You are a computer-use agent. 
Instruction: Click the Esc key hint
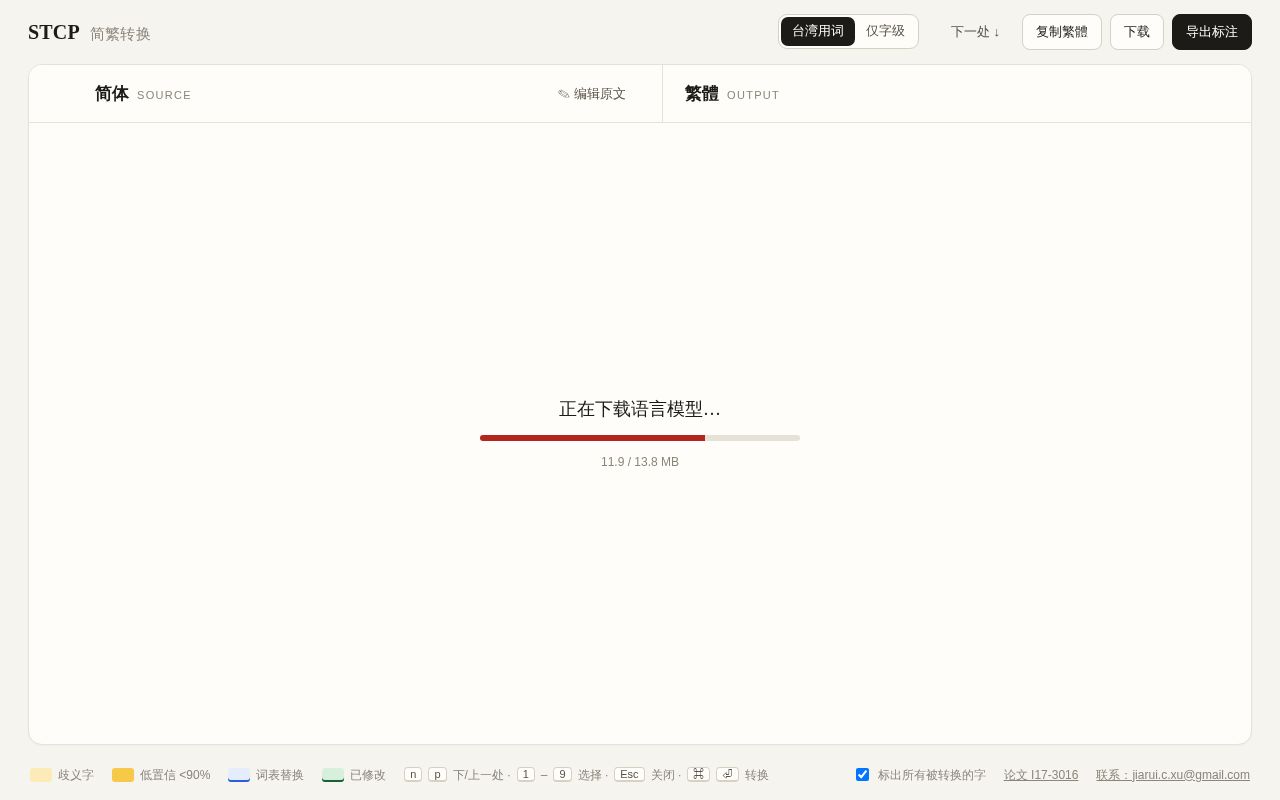tap(629, 774)
